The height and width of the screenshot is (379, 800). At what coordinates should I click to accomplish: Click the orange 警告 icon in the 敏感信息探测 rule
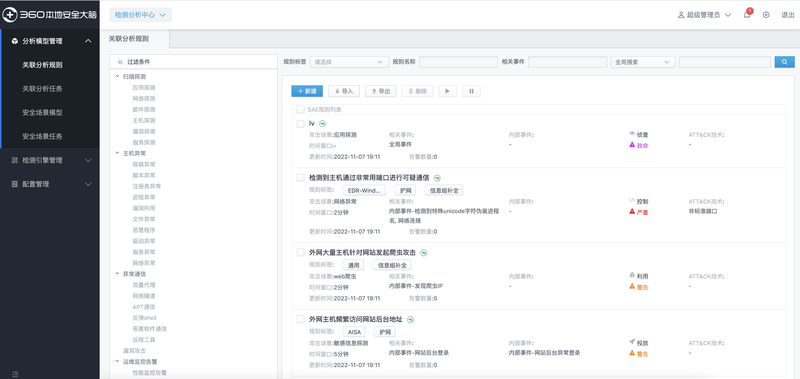(632, 353)
